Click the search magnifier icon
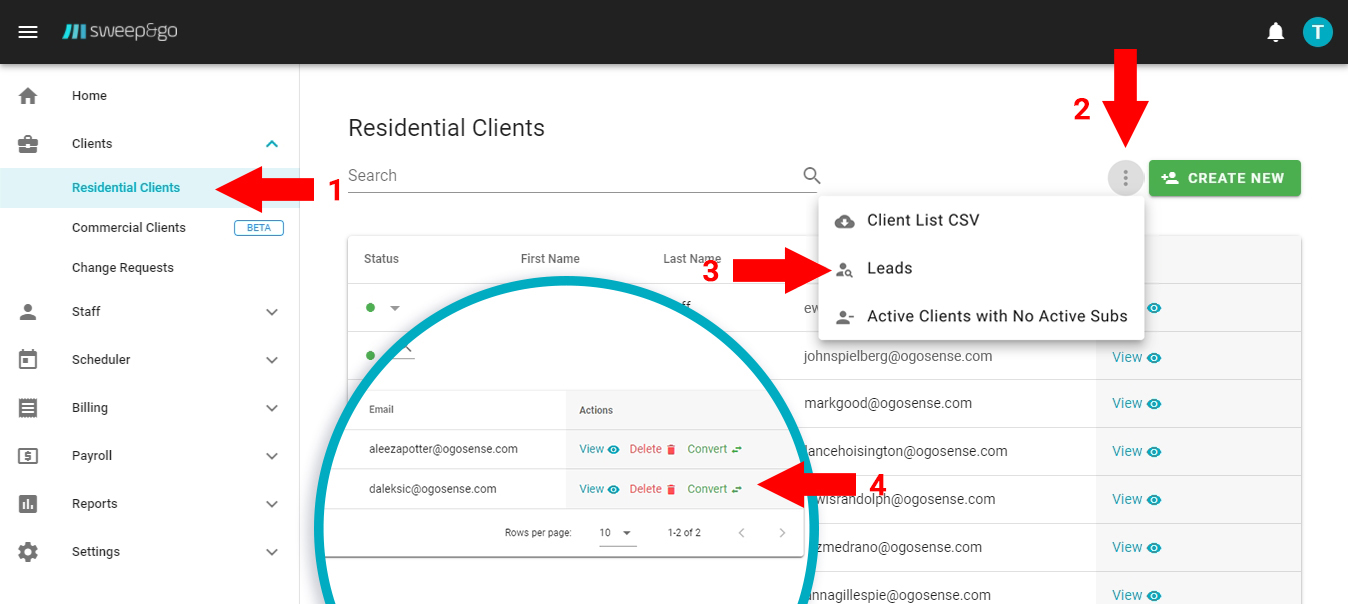Screen dimensions: 1348x604 [811, 175]
